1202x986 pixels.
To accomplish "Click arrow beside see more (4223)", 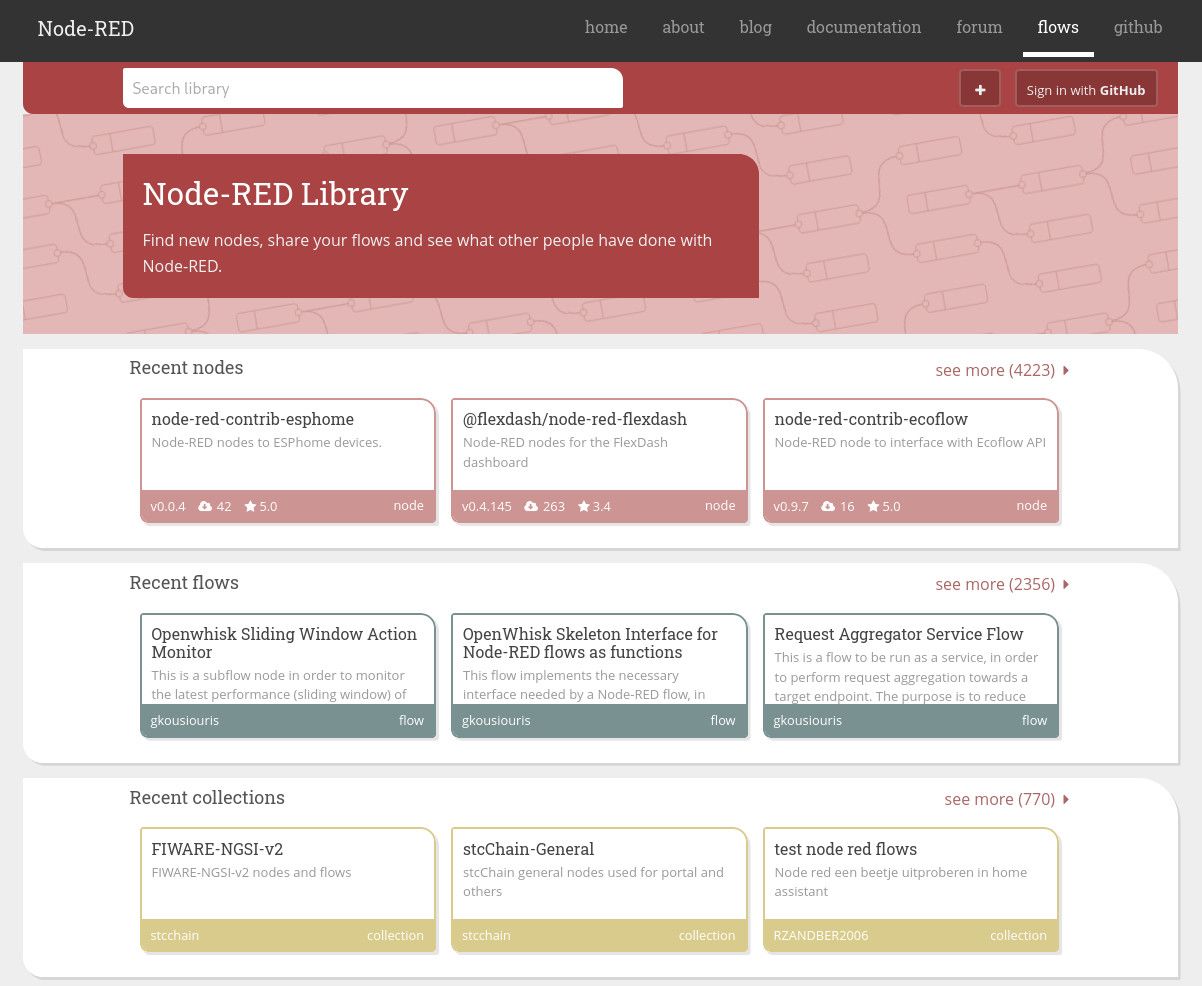I will 1066,370.
